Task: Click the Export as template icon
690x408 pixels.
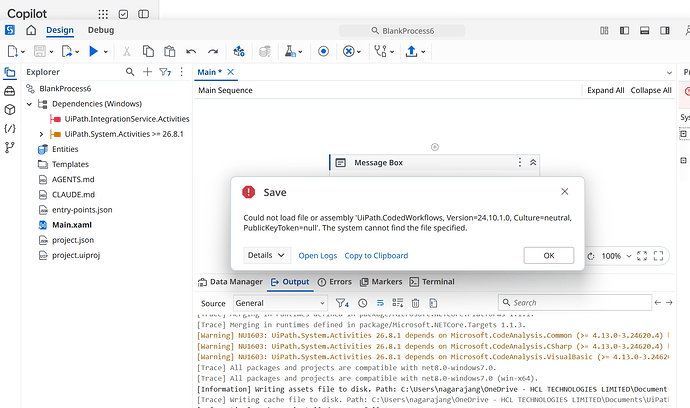Action: click(x=66, y=51)
